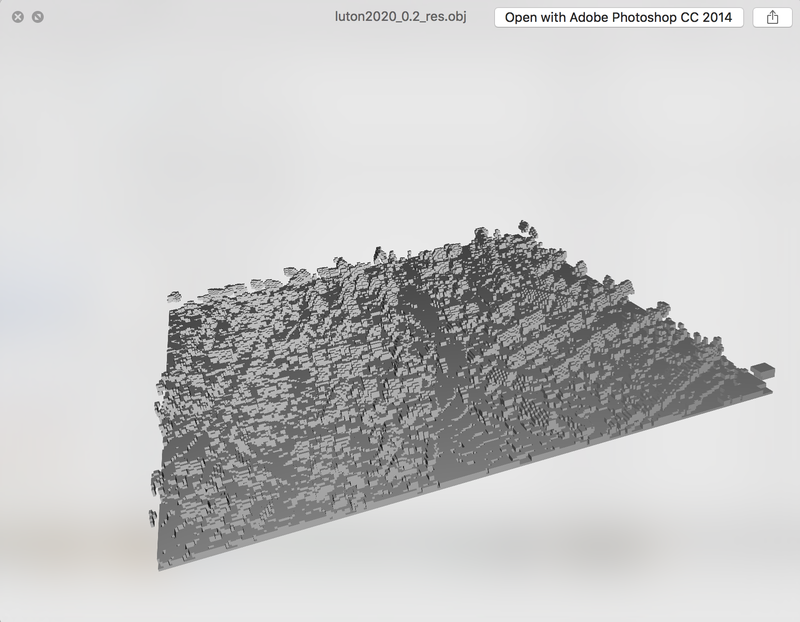Open file with Adobe Photoshop CC 2014

[x=618, y=17]
